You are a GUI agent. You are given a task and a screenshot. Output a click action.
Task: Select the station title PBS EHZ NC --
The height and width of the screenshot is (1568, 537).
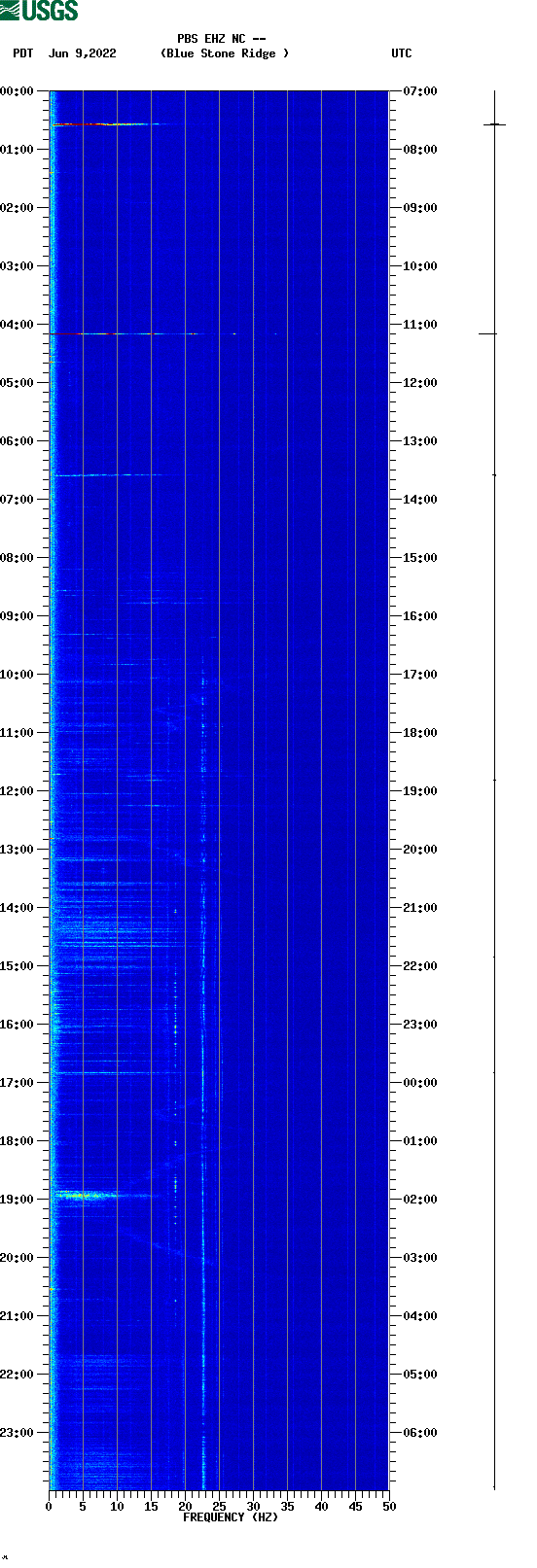(x=222, y=39)
